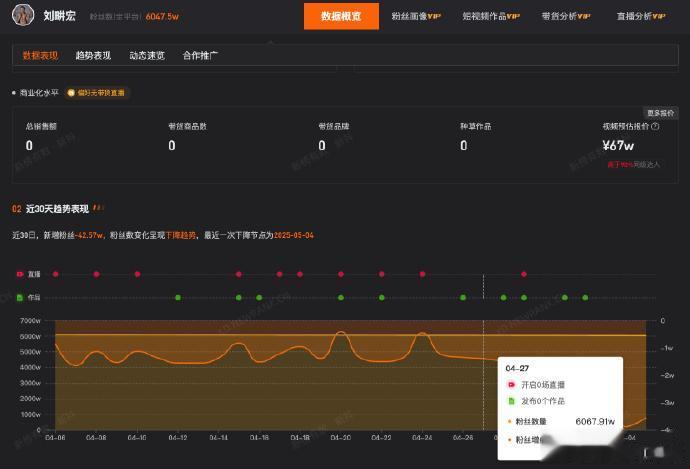This screenshot has height=469, width=690.
Task: Open the 短视频作品 VIP tab
Action: [491, 16]
